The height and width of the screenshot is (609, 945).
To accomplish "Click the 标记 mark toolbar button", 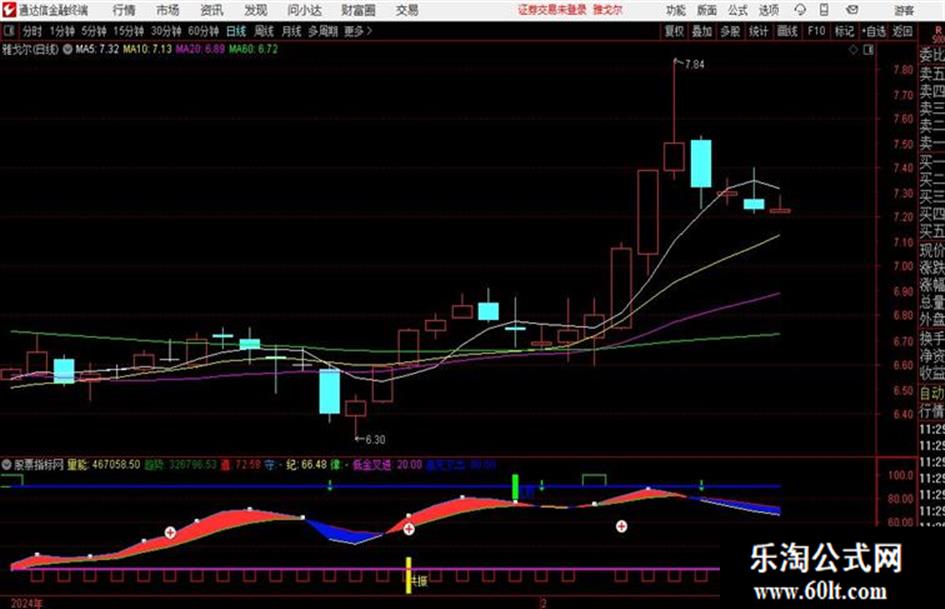I will coord(844,31).
